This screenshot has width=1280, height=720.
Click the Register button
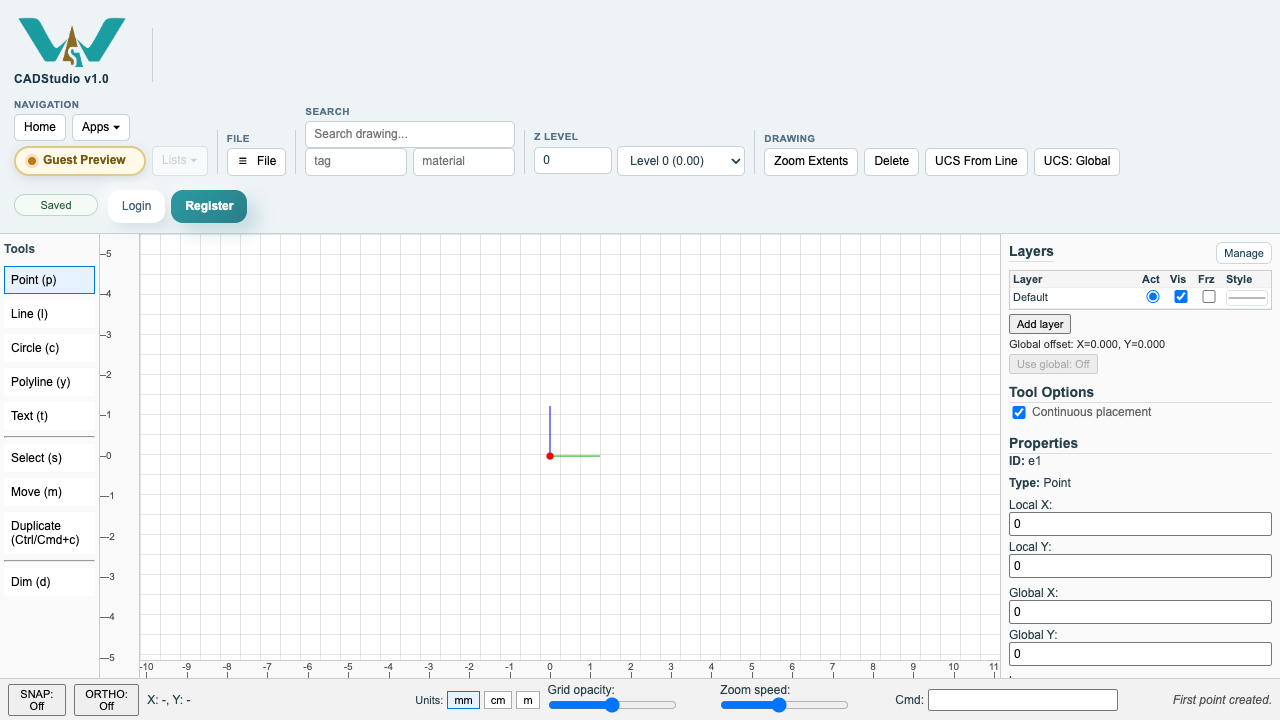(209, 206)
